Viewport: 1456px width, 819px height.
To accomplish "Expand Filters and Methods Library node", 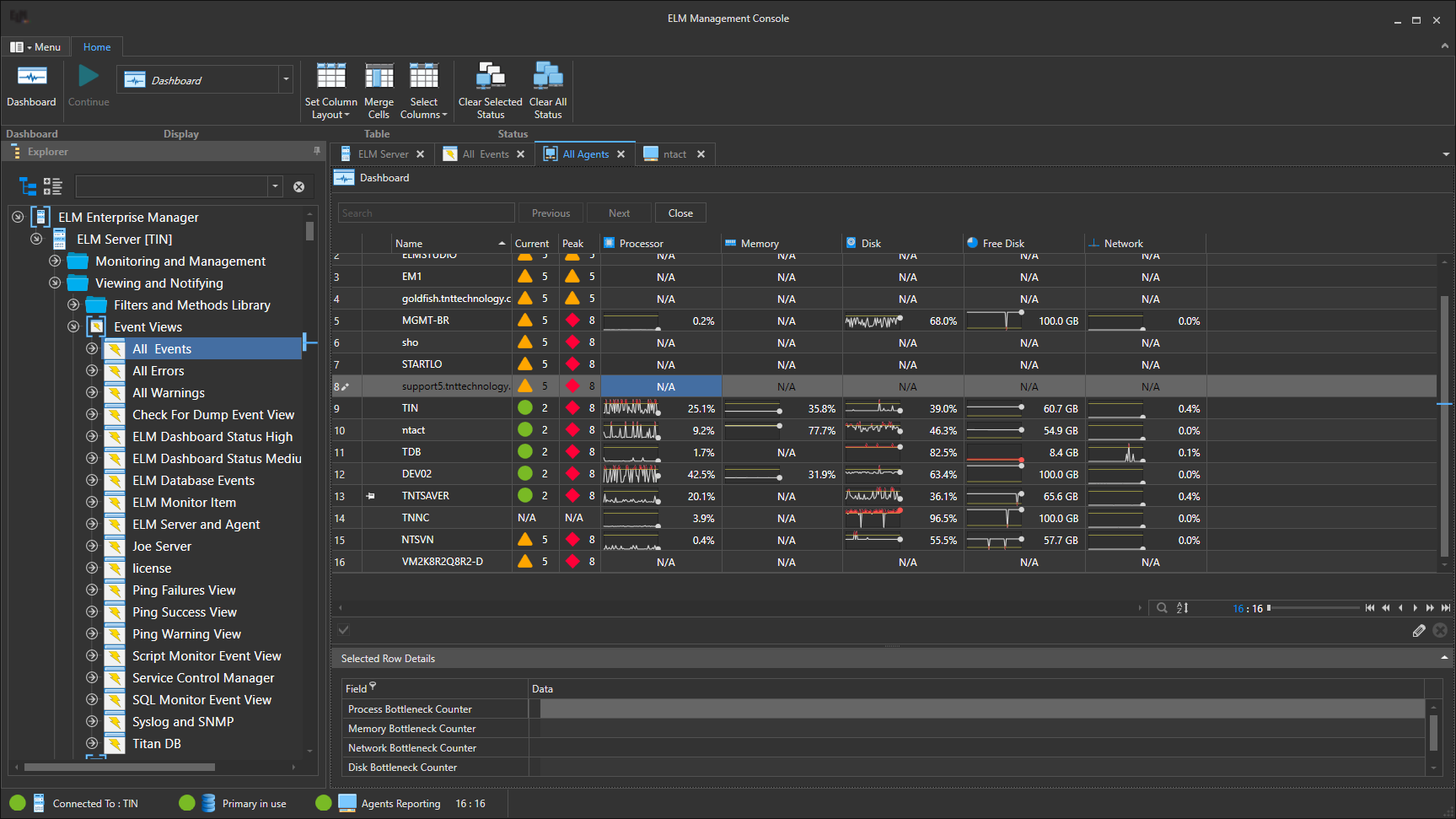I will 73,304.
